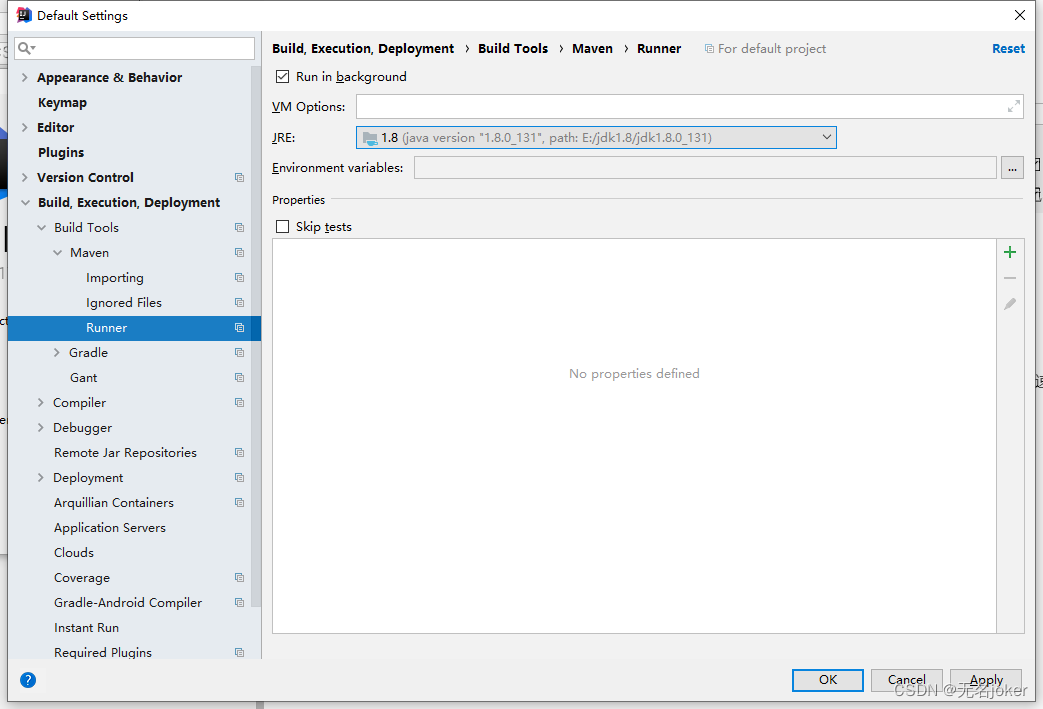Screen dimensions: 1043x709
Task: Click project-level icon beside Arquillian Containers
Action: (x=239, y=503)
